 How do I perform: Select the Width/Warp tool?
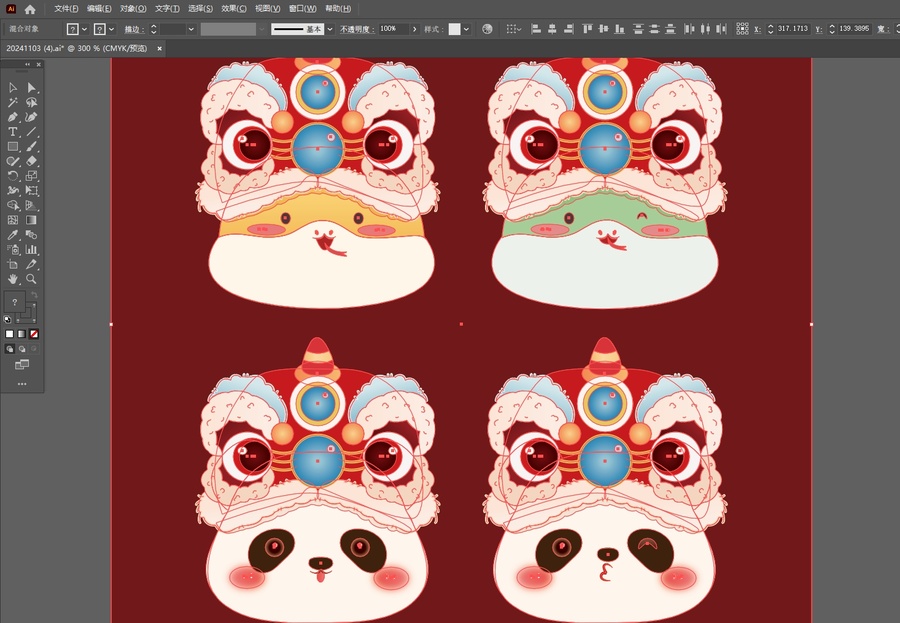pos(13,191)
